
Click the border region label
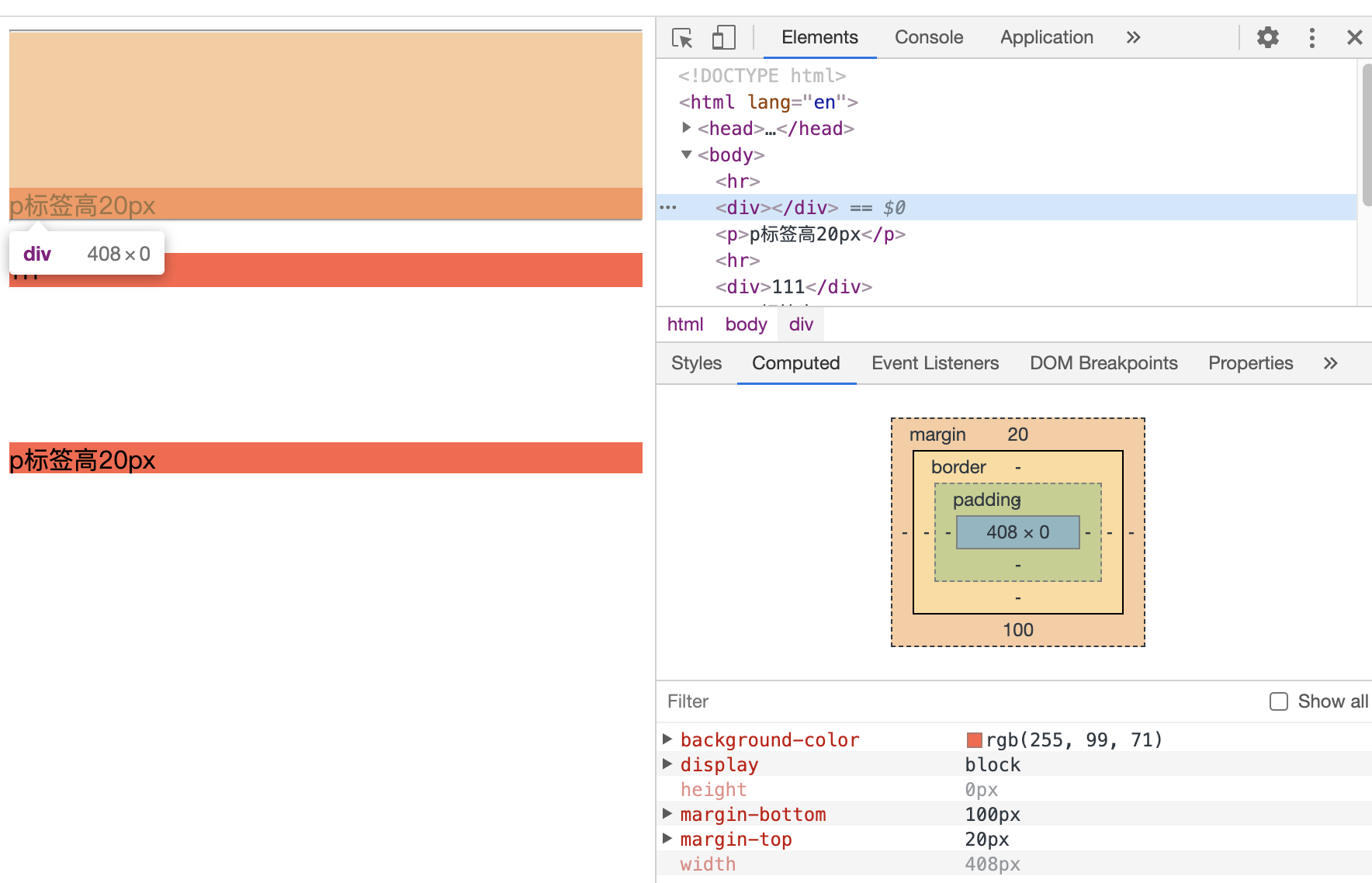958,467
